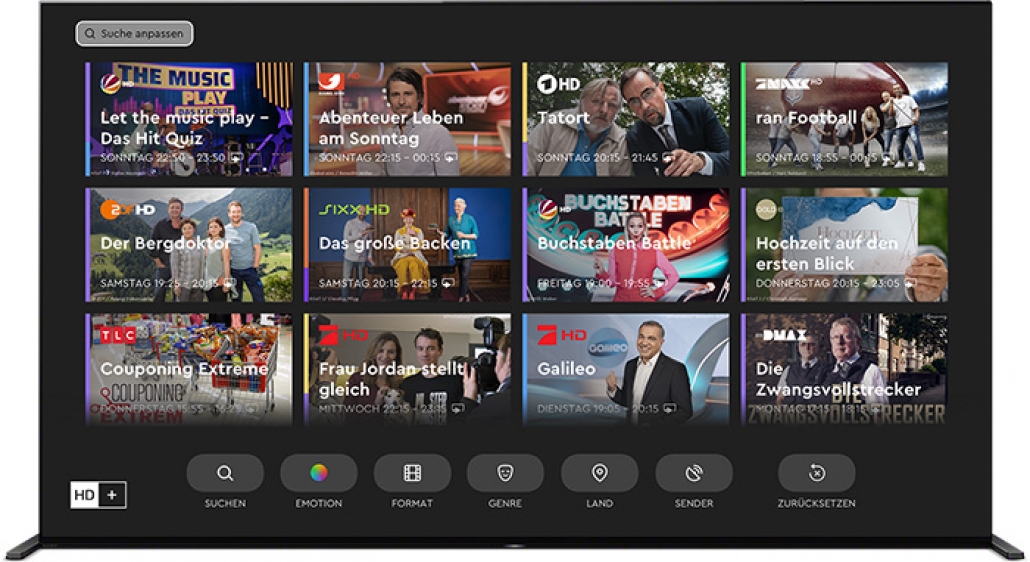Open Let the music play Das Hit Quiz tile

[189, 119]
